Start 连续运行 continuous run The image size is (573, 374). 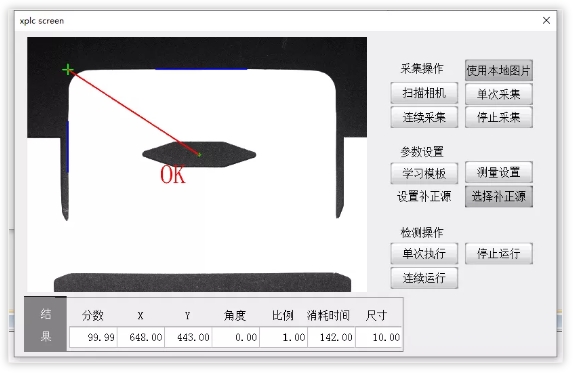pos(424,278)
